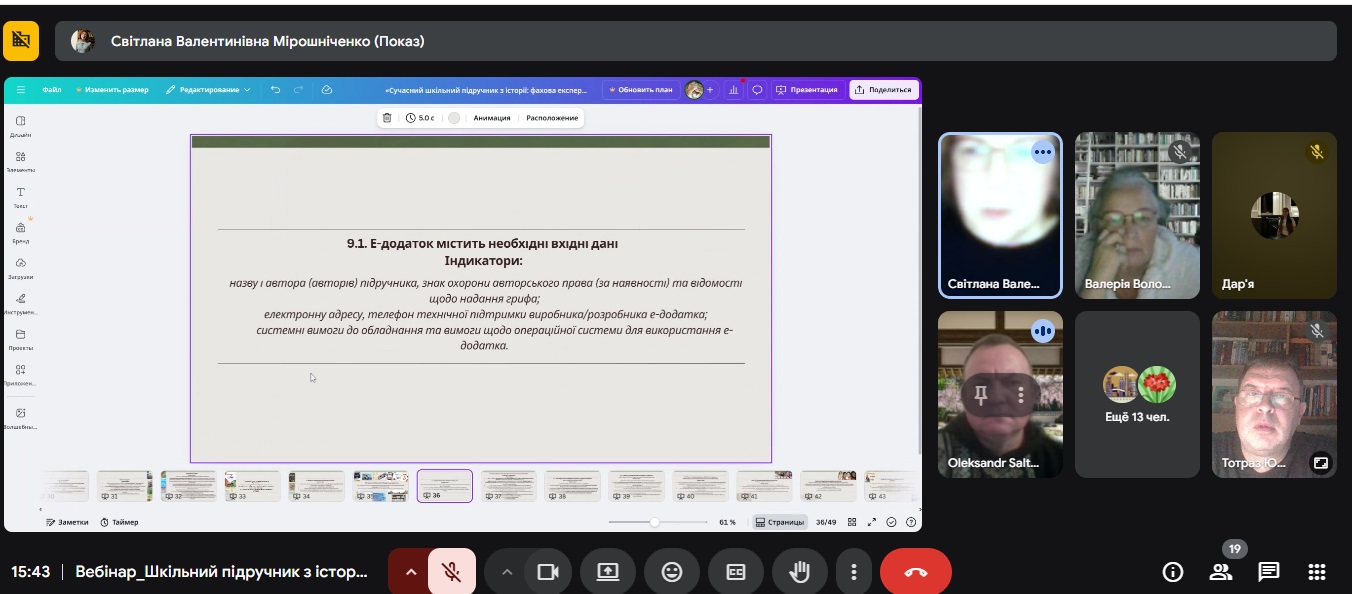This screenshot has height=594, width=1352.
Task: Toggle the camera on or off
Action: pyautogui.click(x=547, y=572)
